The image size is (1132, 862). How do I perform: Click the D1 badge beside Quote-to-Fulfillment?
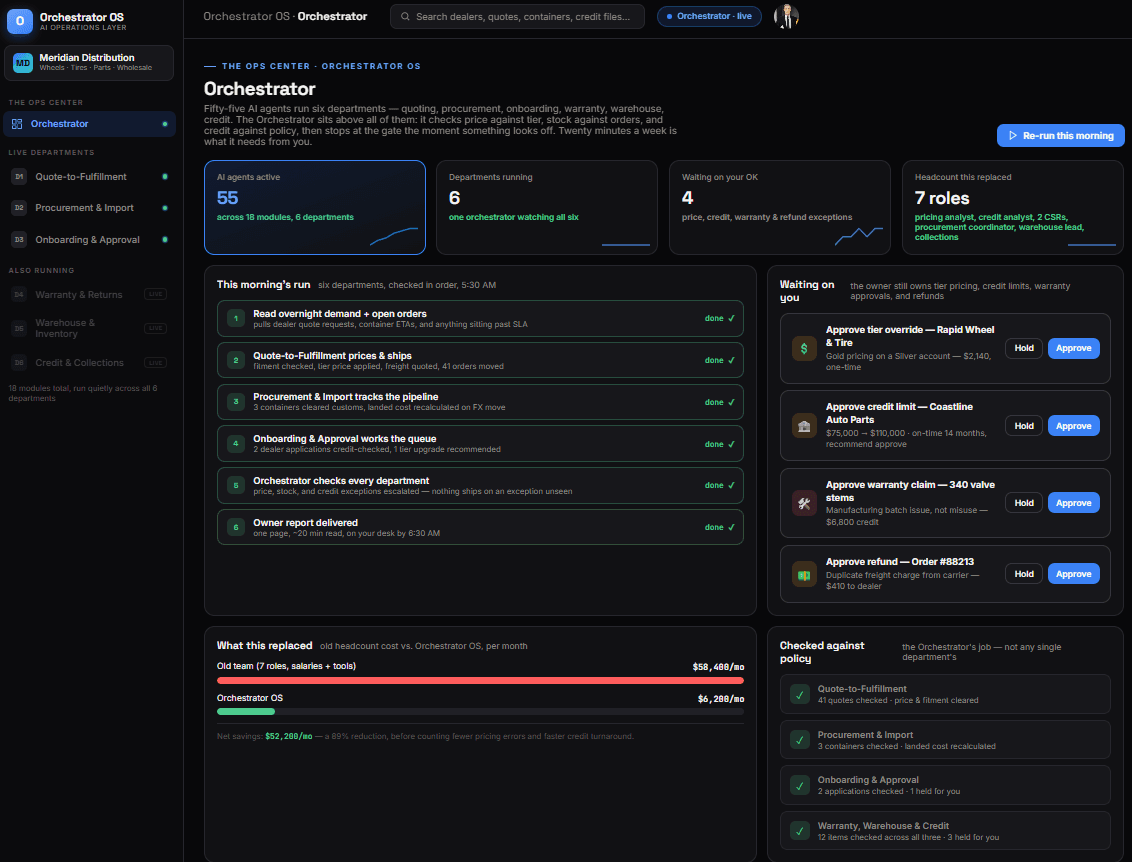(x=19, y=177)
